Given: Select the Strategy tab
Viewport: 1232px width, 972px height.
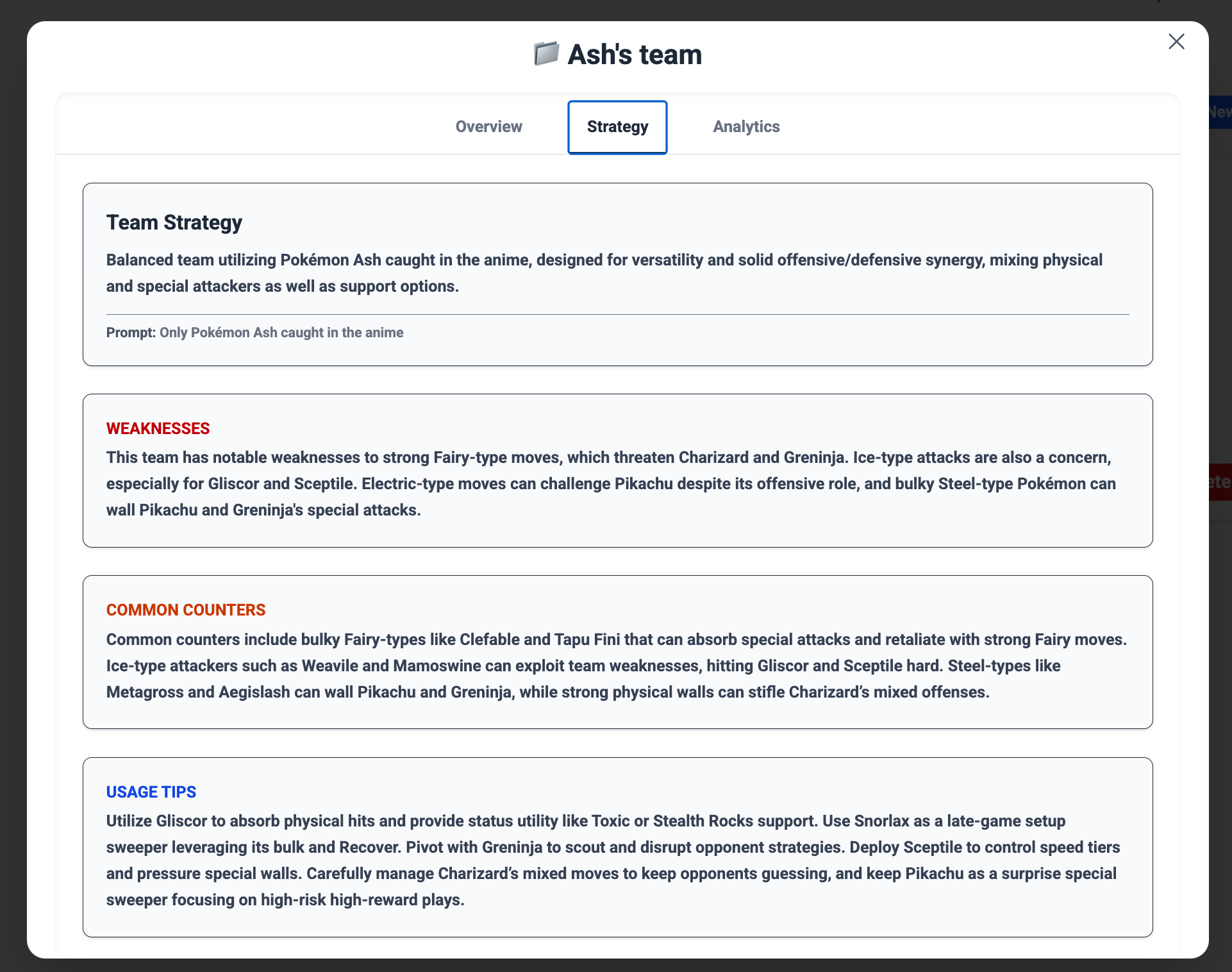Looking at the screenshot, I should tap(617, 127).
